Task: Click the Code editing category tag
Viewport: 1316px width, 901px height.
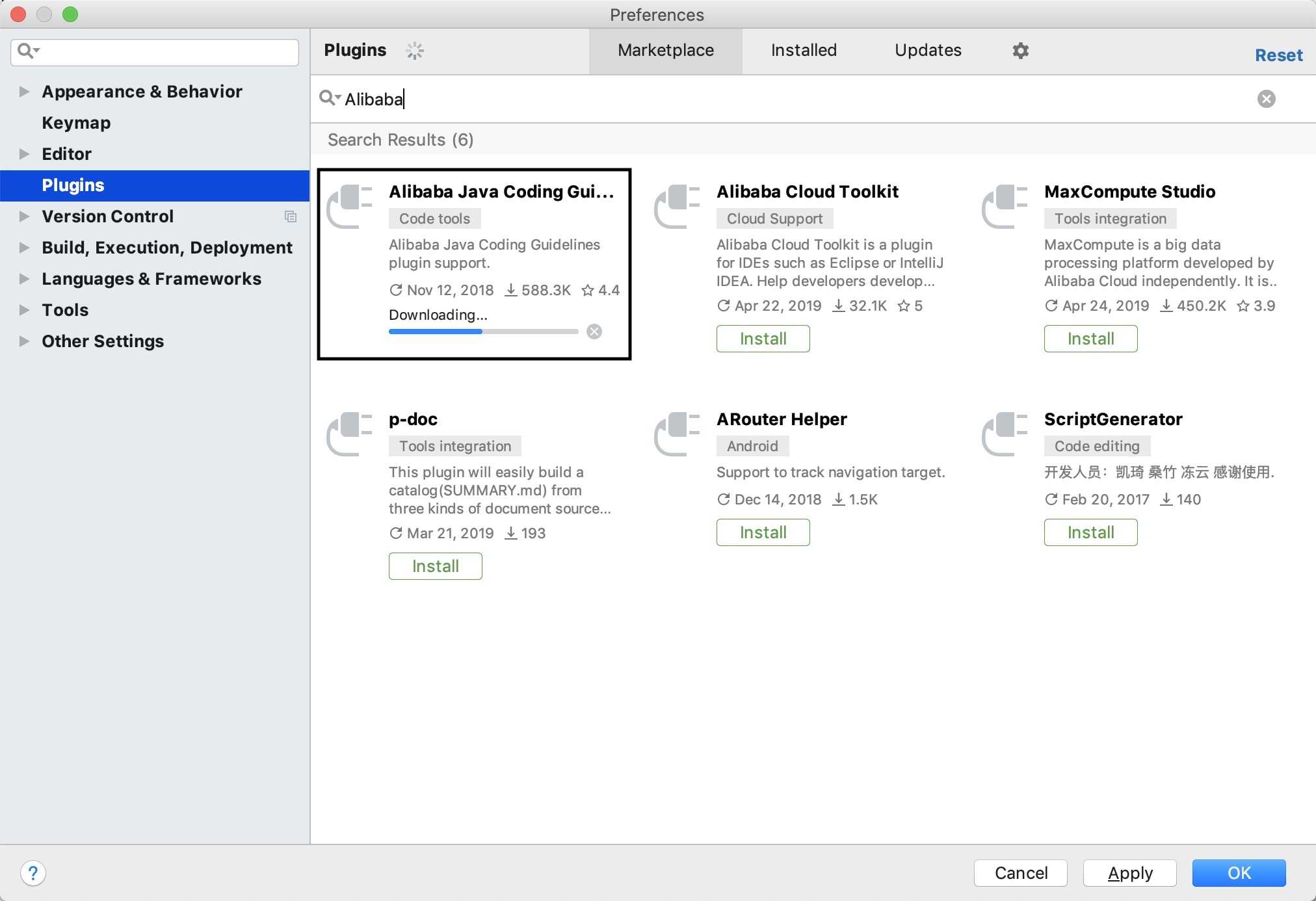Action: [1097, 446]
